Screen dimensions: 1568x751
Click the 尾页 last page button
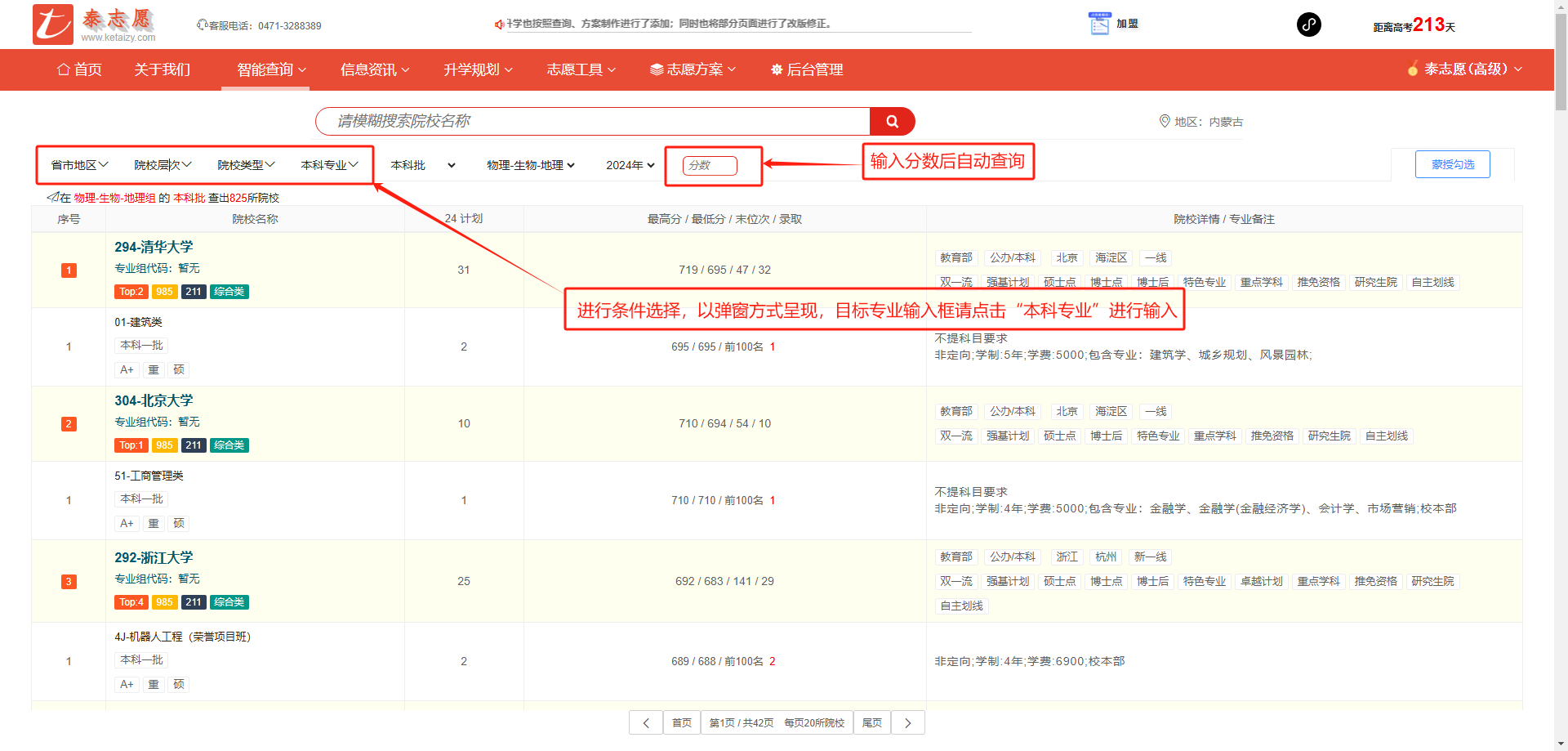point(871,722)
